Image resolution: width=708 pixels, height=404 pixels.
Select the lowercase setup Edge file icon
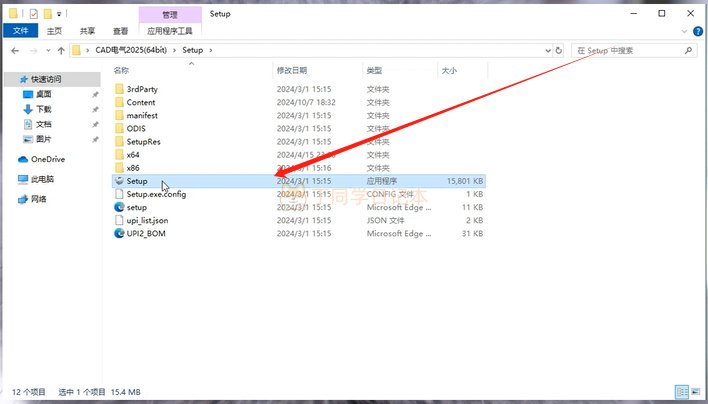coord(119,207)
